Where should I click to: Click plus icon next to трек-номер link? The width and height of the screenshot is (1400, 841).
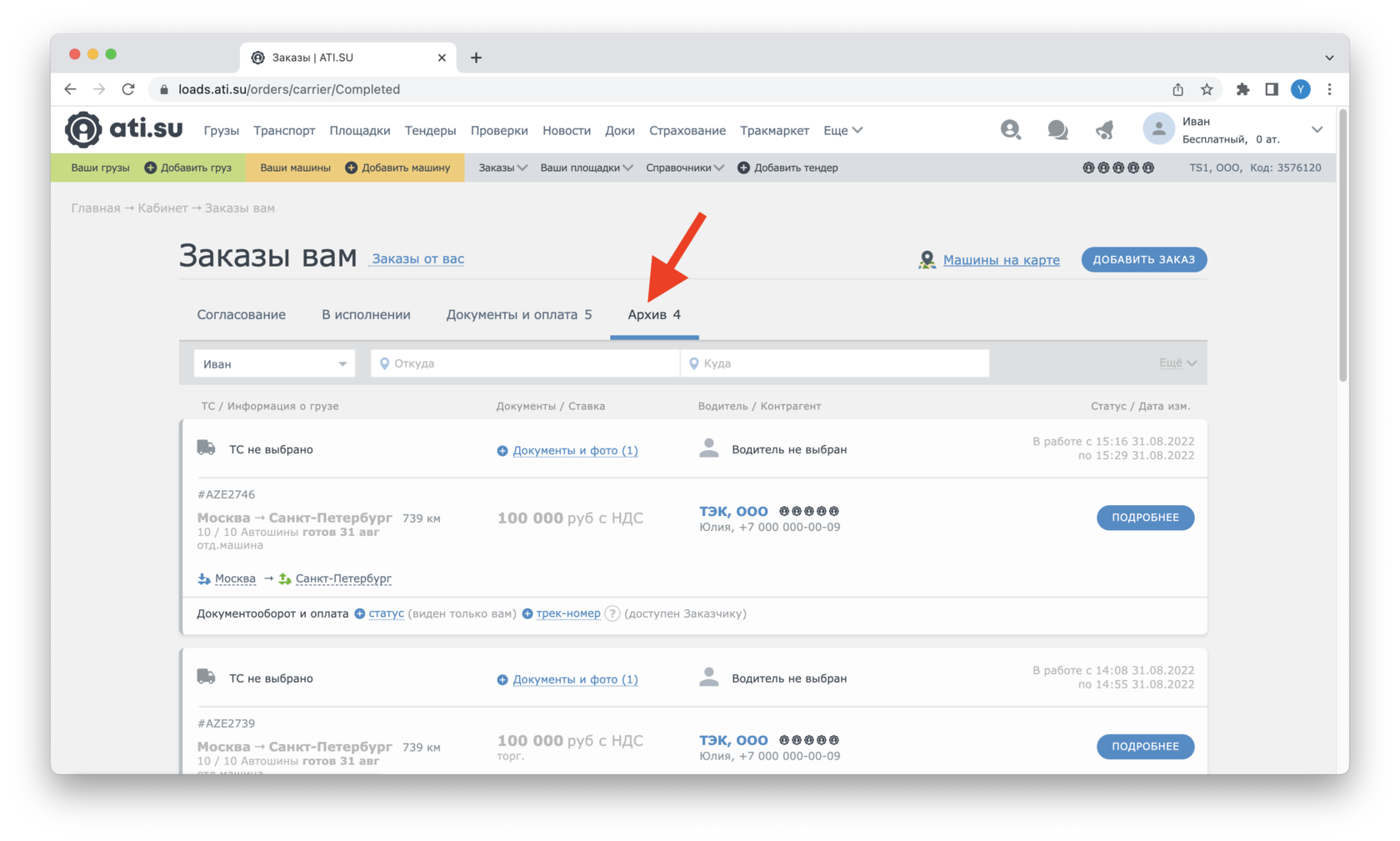coord(527,613)
